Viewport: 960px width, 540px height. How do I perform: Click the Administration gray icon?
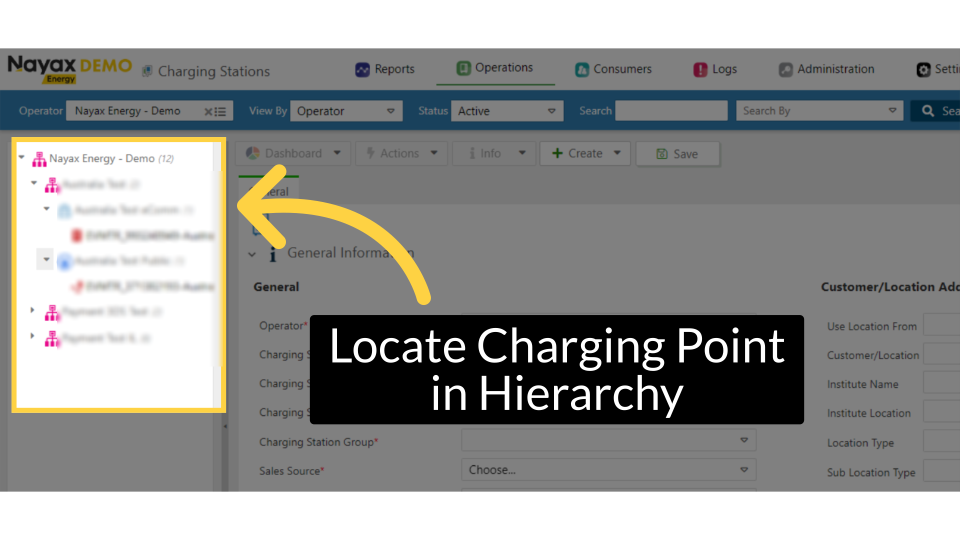[786, 70]
